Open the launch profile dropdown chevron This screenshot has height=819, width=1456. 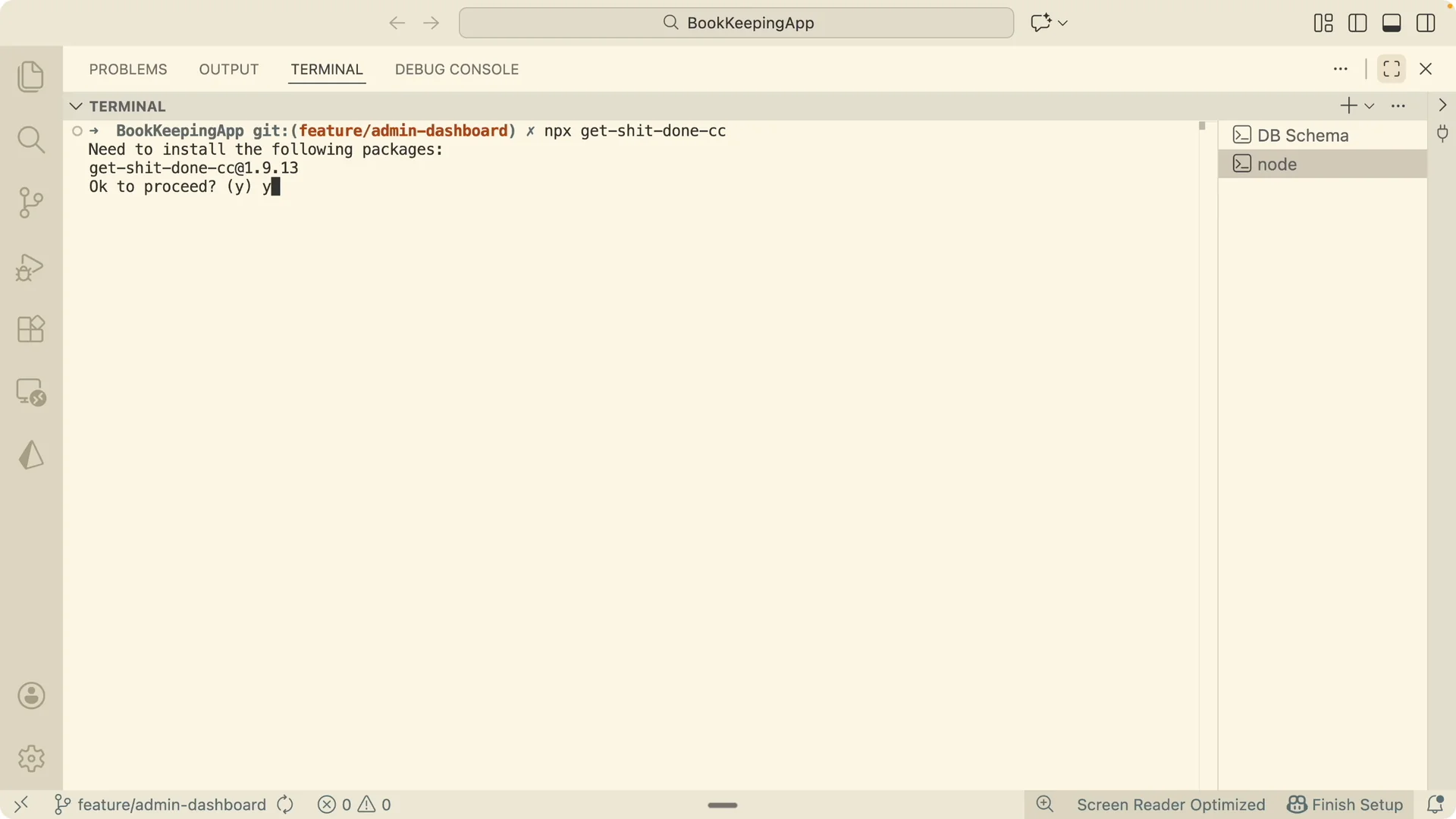pos(1370,106)
